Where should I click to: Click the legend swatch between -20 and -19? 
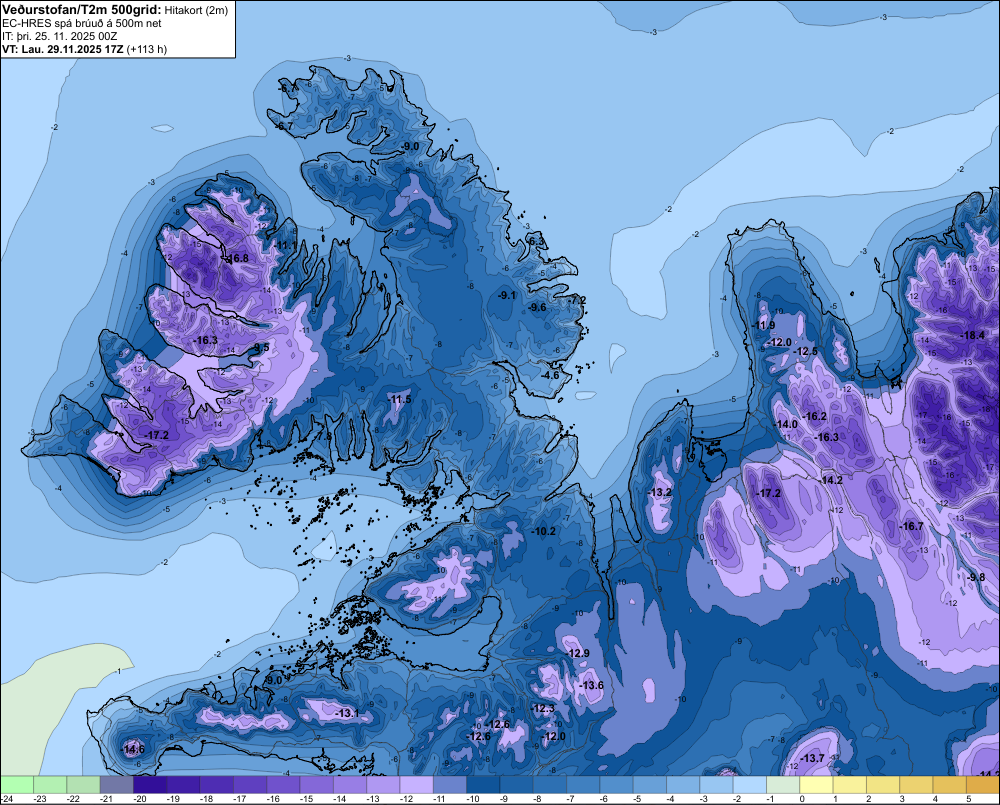click(150, 785)
